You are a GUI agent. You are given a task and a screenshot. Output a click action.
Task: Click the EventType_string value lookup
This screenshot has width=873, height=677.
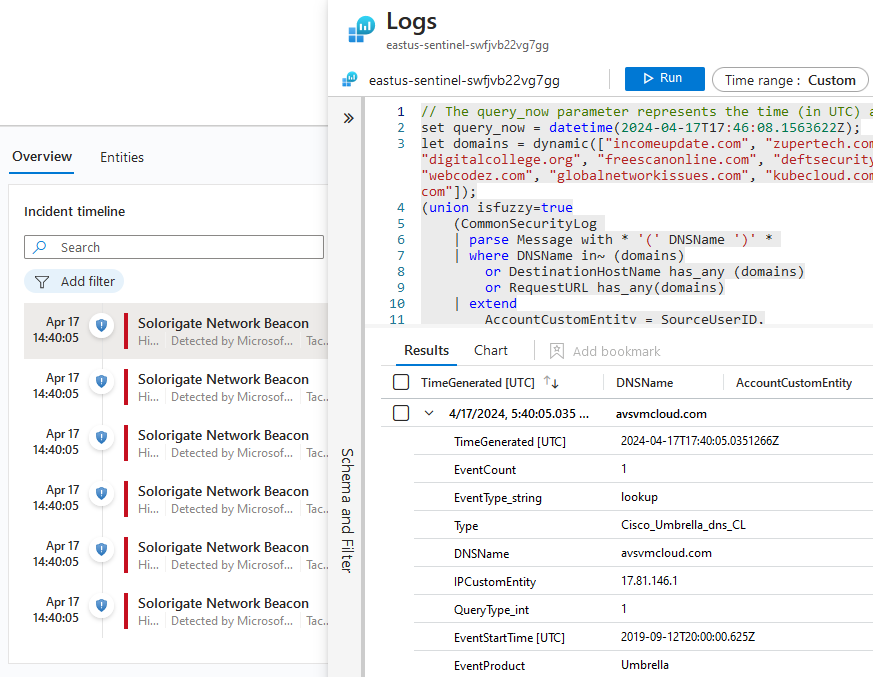point(639,497)
